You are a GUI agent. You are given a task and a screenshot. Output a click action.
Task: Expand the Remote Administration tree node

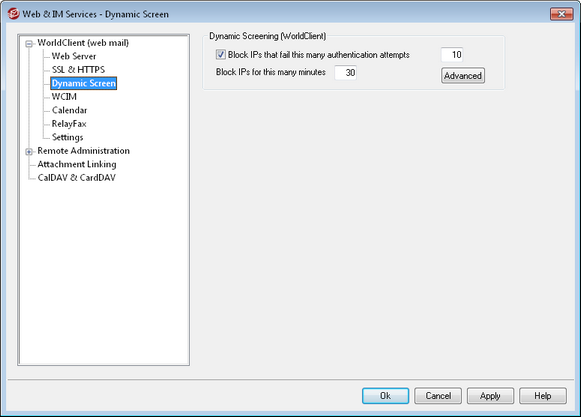pyautogui.click(x=29, y=151)
